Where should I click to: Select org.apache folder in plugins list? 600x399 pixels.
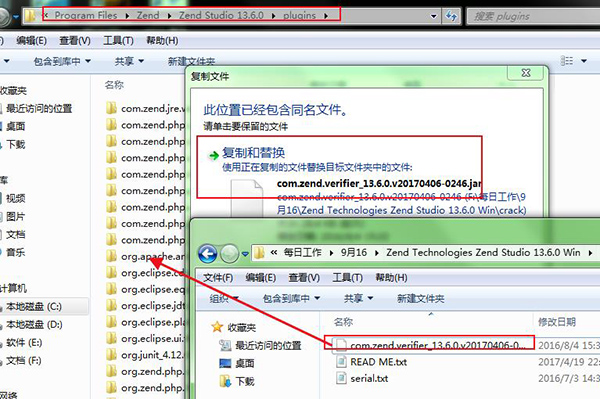[146, 256]
